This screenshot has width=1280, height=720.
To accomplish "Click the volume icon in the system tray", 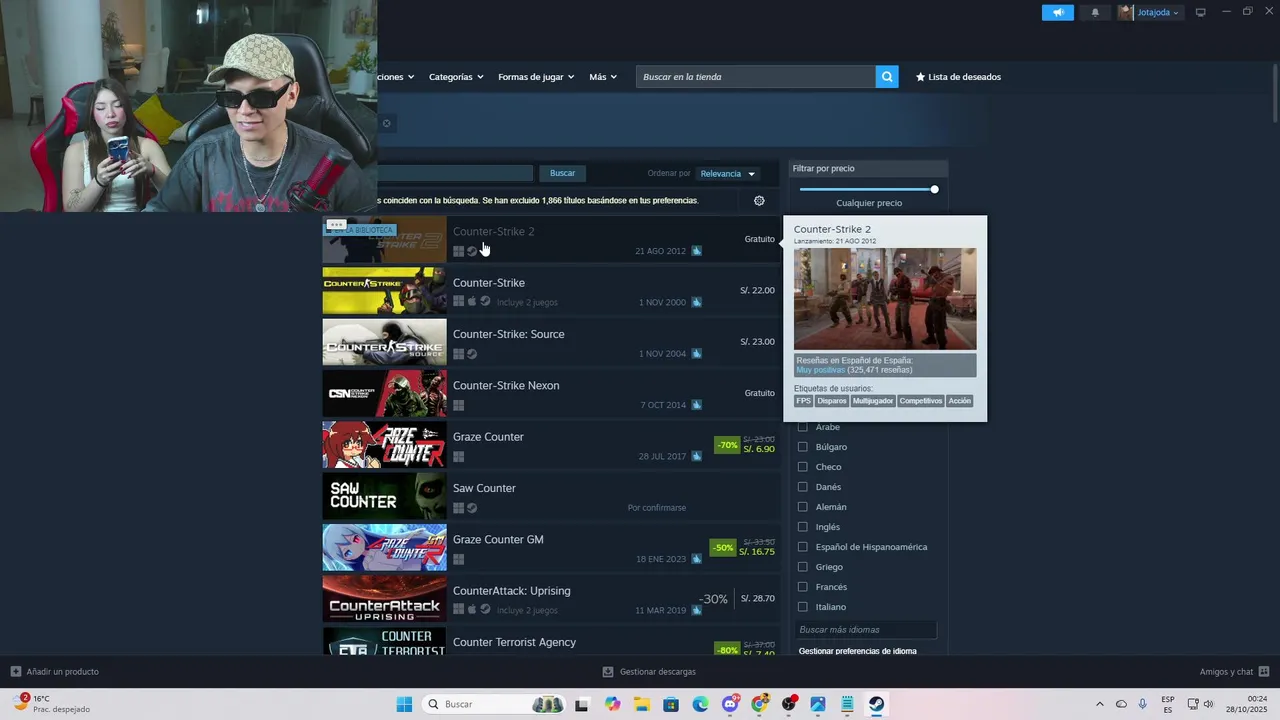I will click(1208, 704).
